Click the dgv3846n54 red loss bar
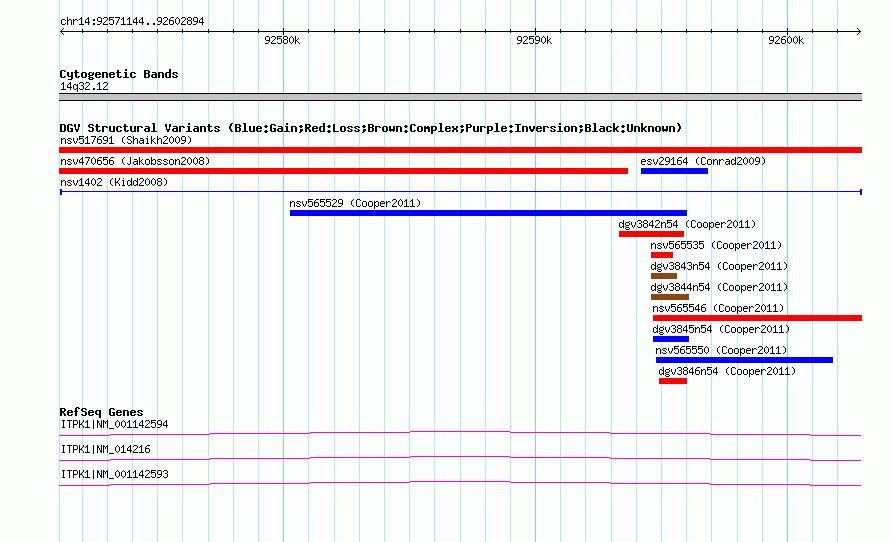Screen dimensions: 890x542 [x=673, y=381]
